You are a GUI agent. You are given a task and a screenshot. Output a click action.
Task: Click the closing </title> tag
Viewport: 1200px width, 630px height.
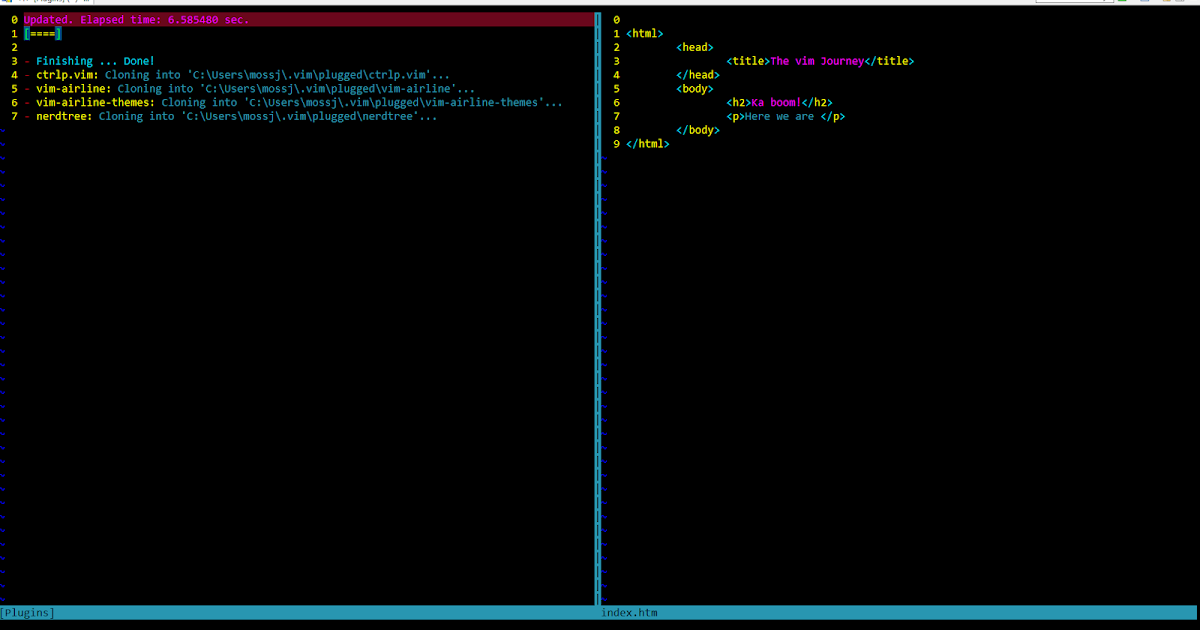889,61
